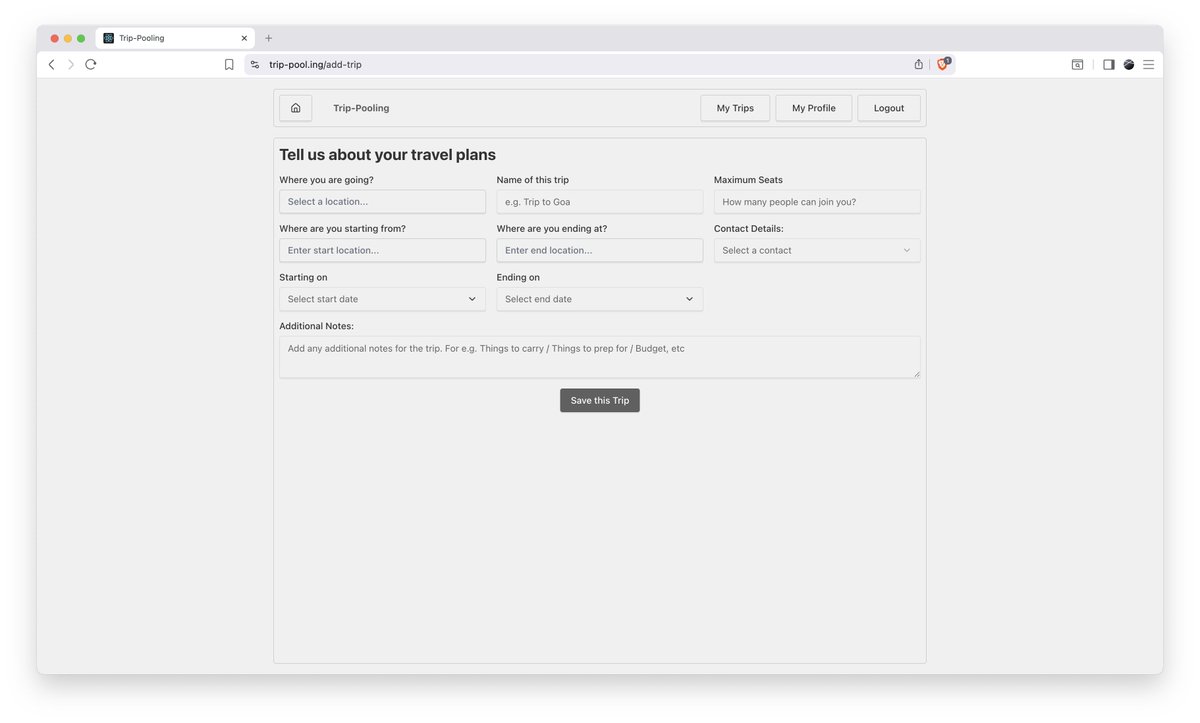Click inside the Maximum Seats input field
This screenshot has width=1200, height=723.
pyautogui.click(x=817, y=201)
